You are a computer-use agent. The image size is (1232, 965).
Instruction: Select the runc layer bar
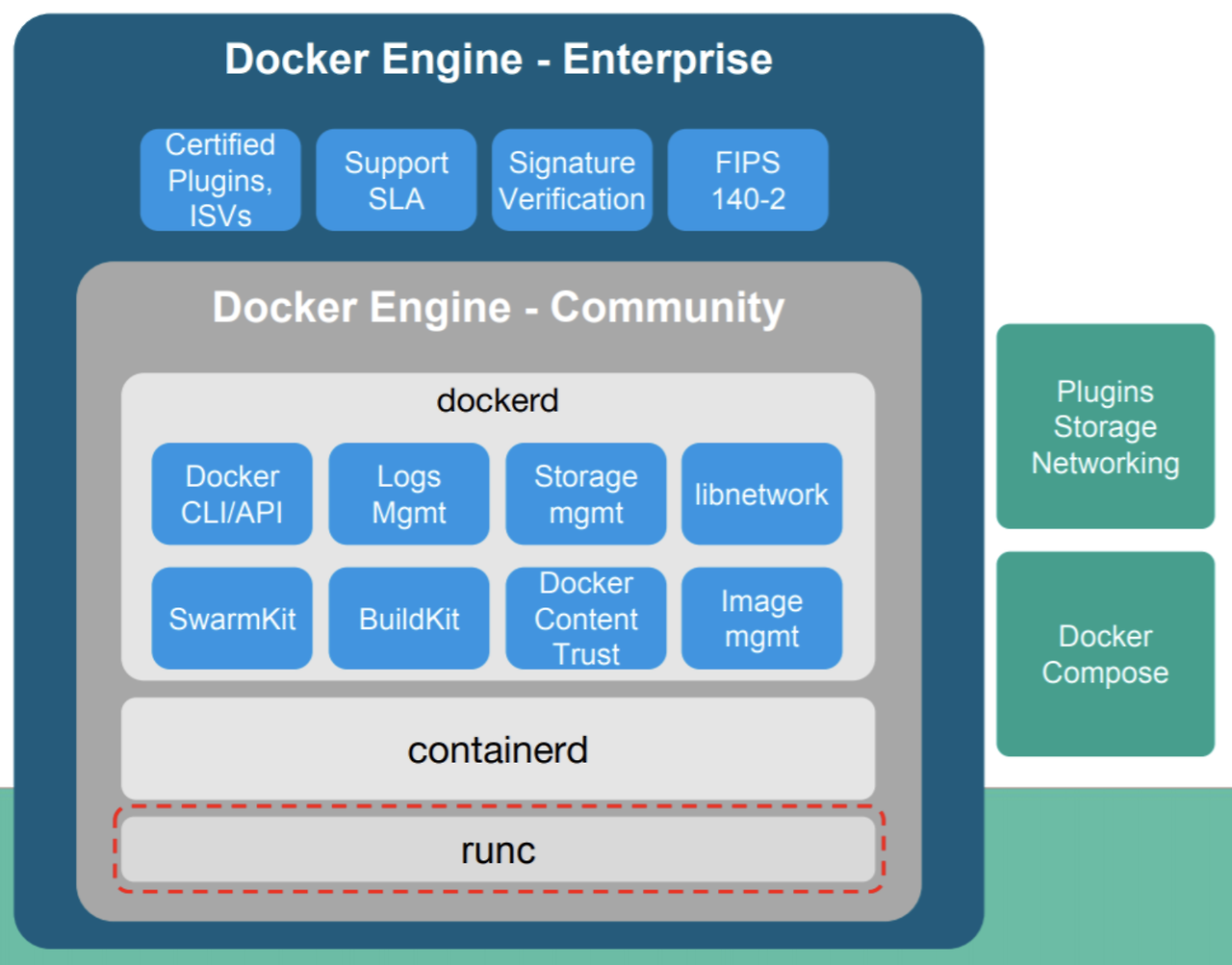click(498, 850)
